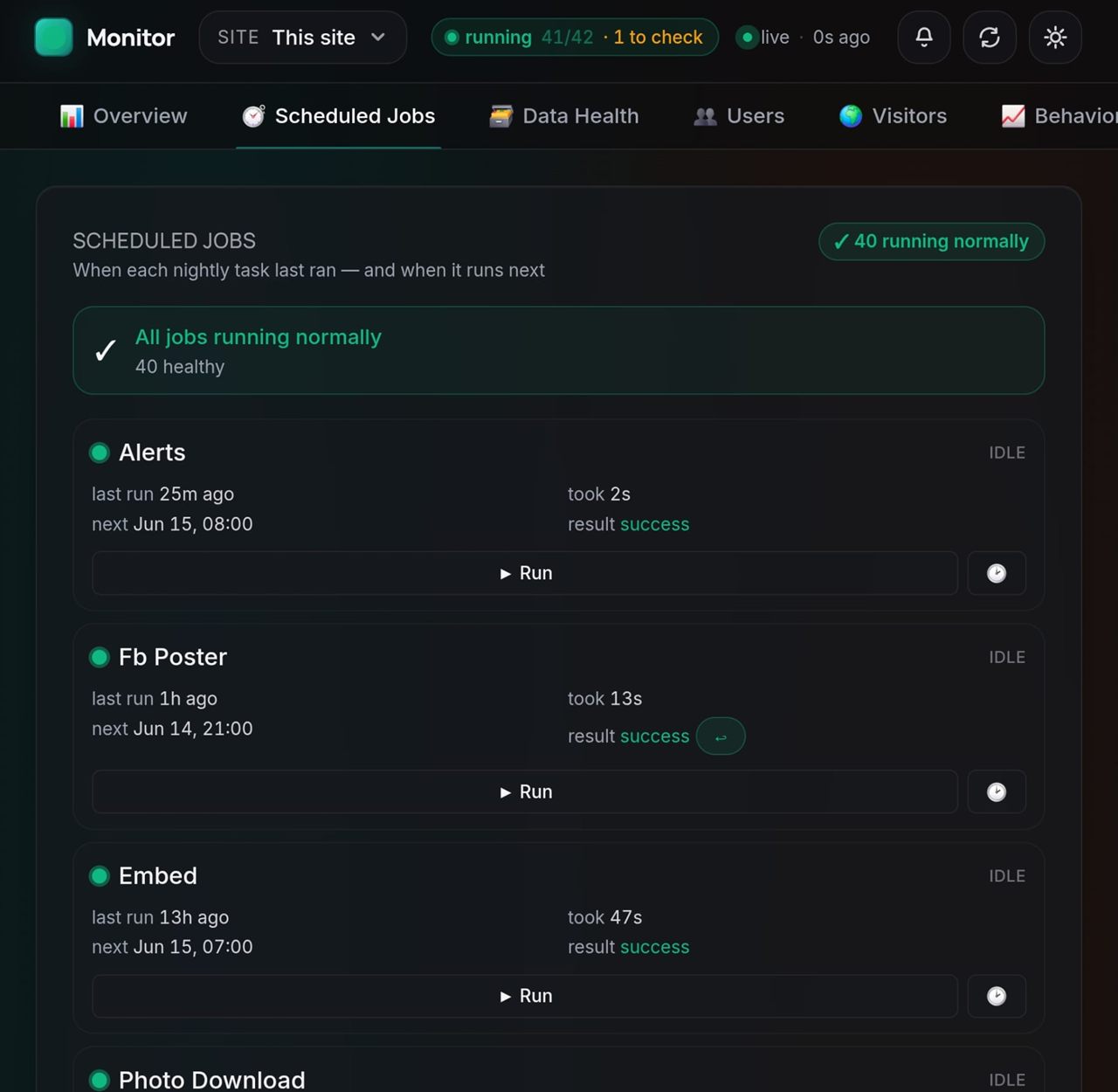Screen dimensions: 1118x1092
Task: Click the '0s ago' update time
Action: pyautogui.click(x=841, y=38)
